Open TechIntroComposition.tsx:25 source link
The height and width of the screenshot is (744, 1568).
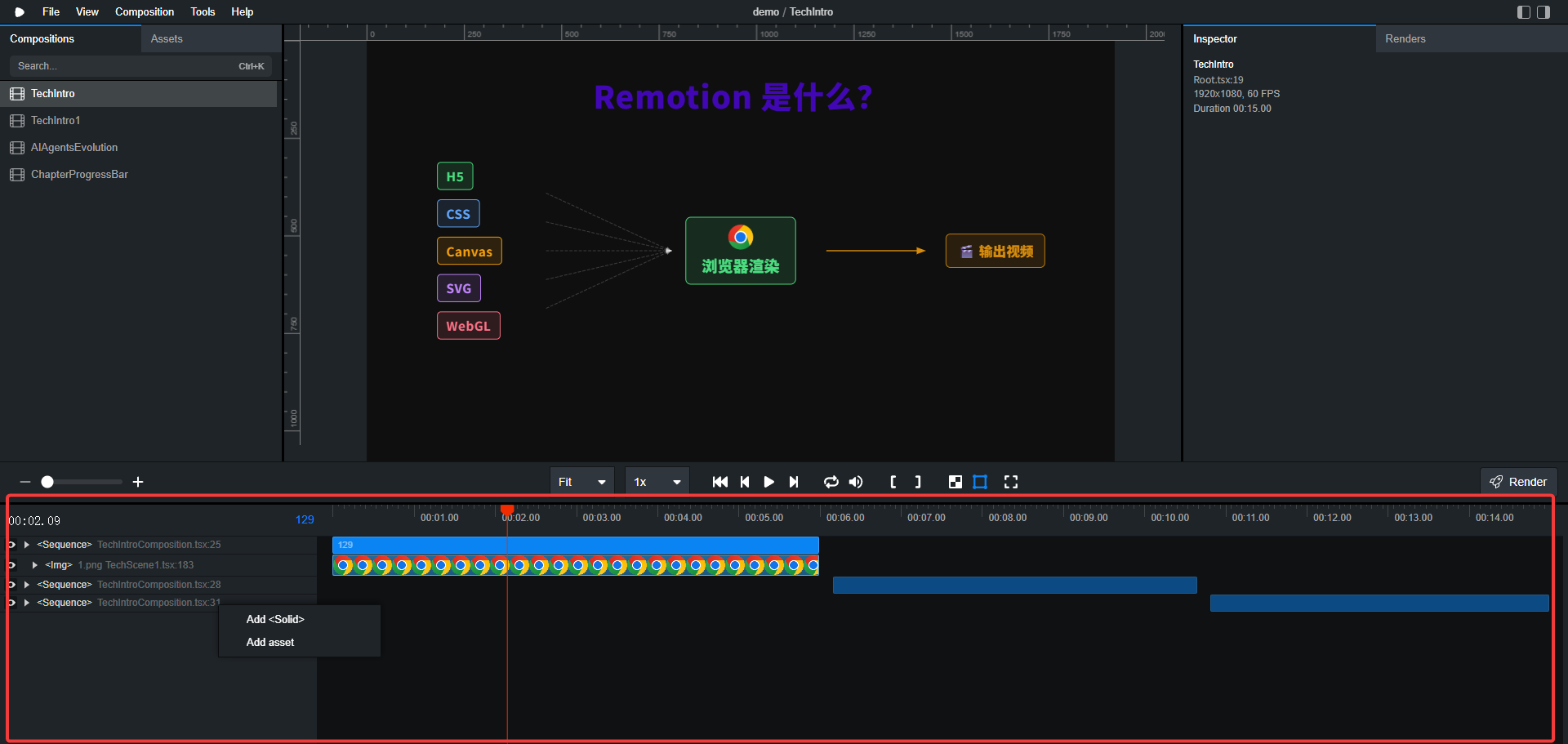click(x=159, y=545)
